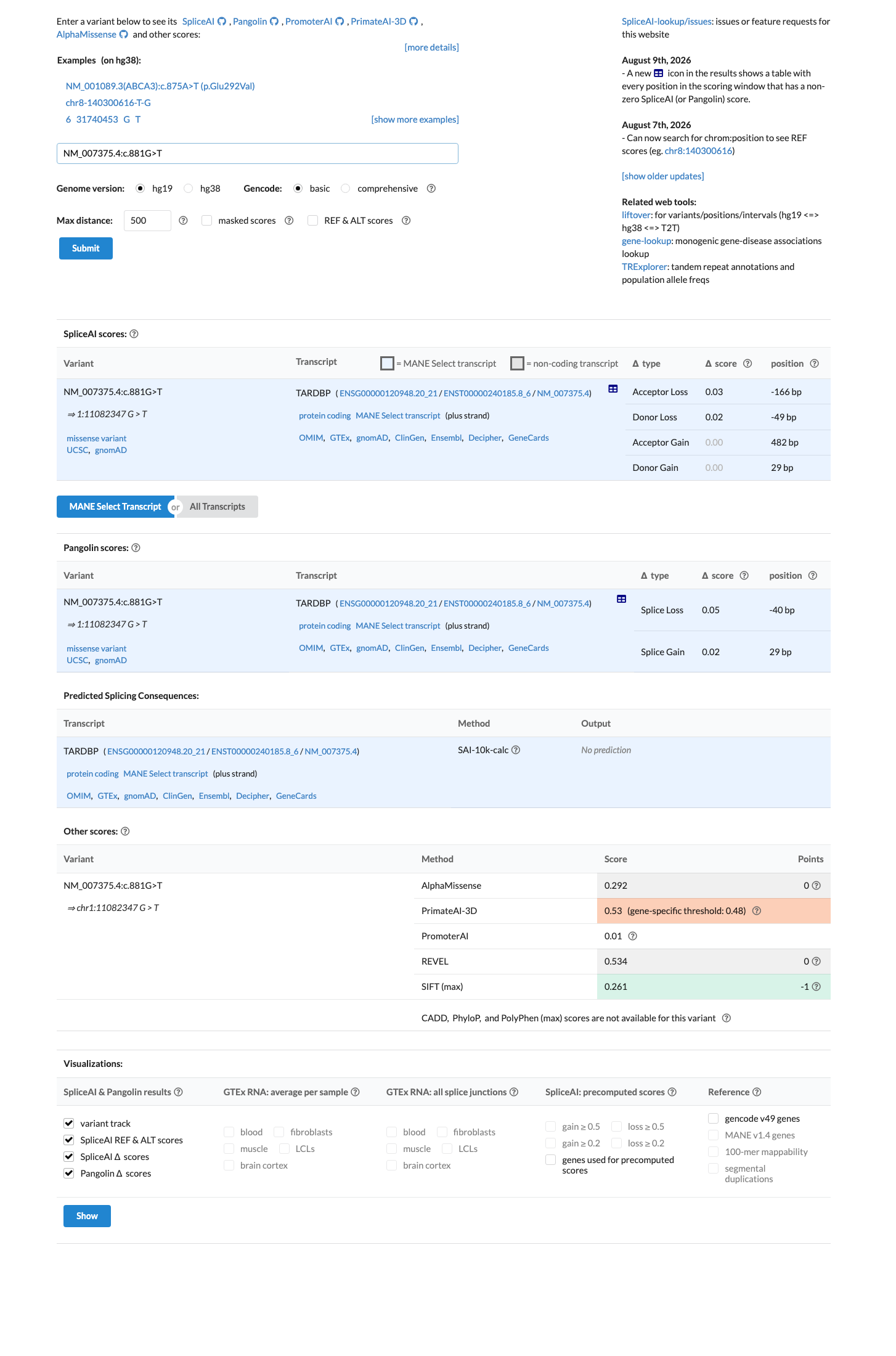
Task: Expand the [more details] link
Action: click(x=431, y=47)
